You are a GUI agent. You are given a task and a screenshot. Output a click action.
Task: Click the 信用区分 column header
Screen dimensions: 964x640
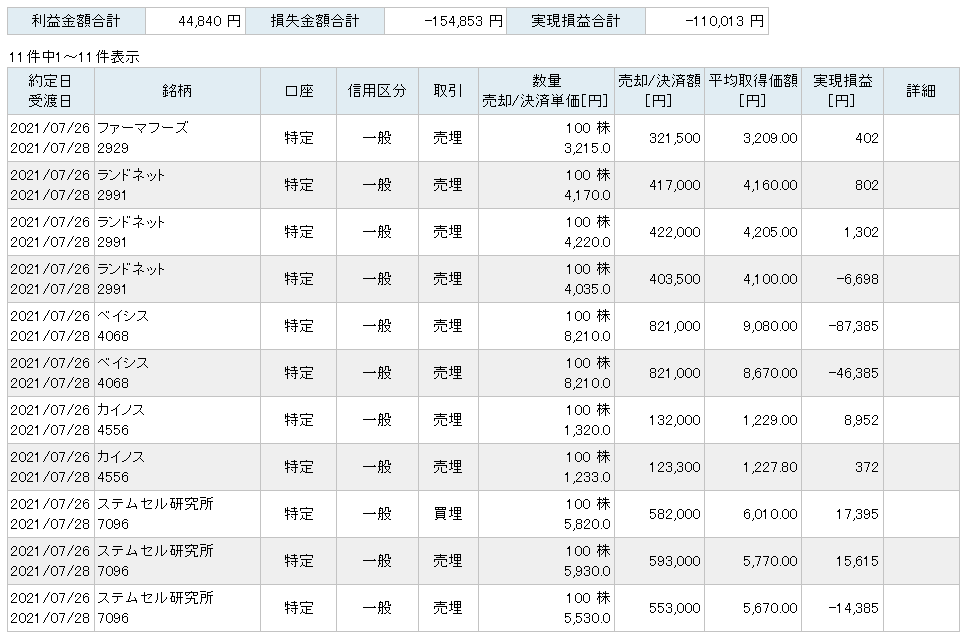point(377,91)
